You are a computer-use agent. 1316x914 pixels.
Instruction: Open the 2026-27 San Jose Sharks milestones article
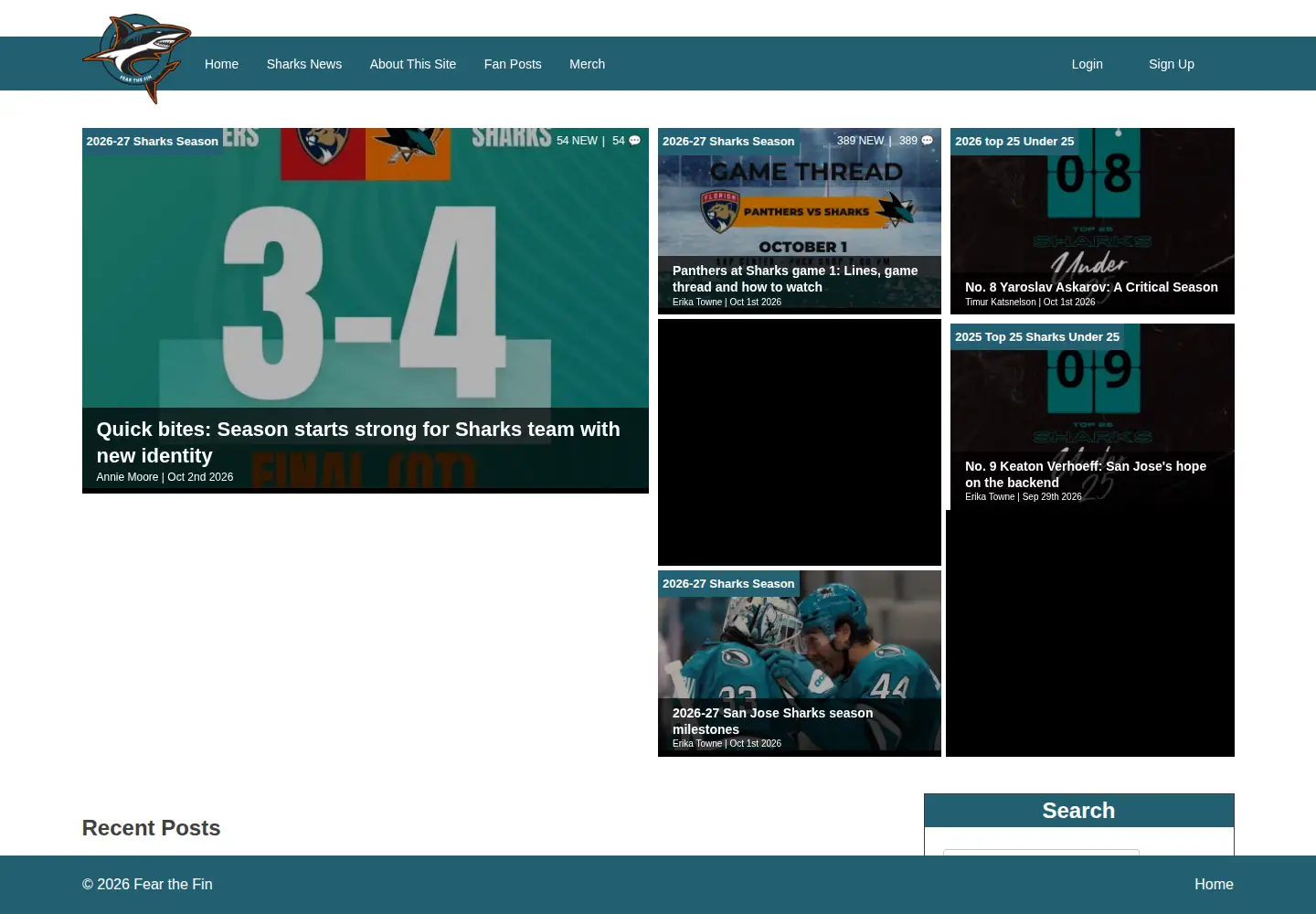(772, 721)
